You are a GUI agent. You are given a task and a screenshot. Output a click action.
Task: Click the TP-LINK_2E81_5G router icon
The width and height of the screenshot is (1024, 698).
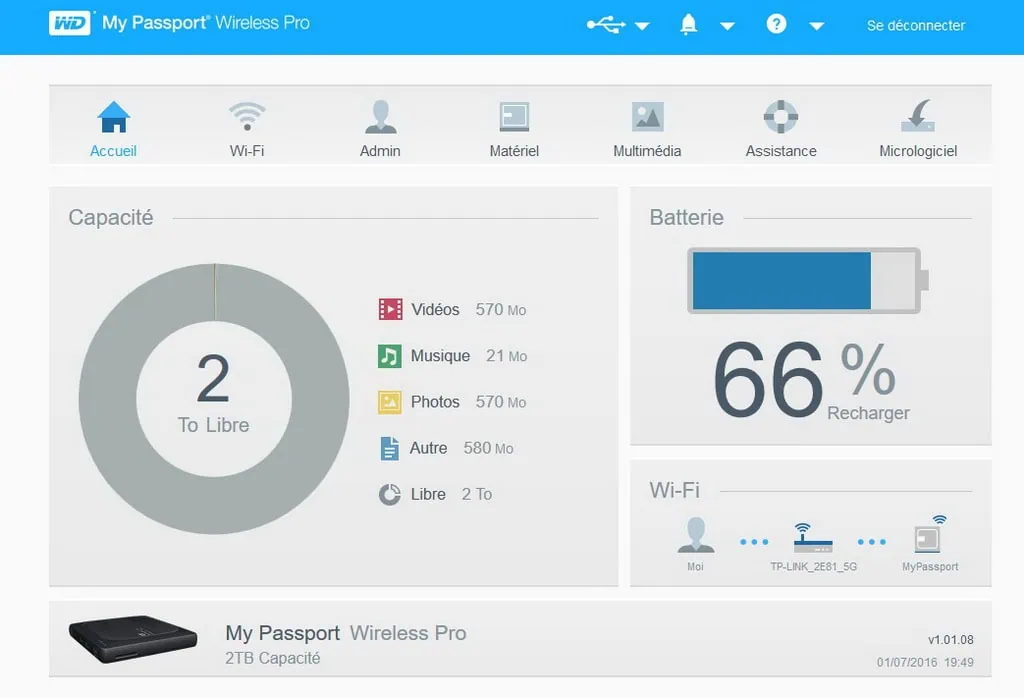coord(812,537)
